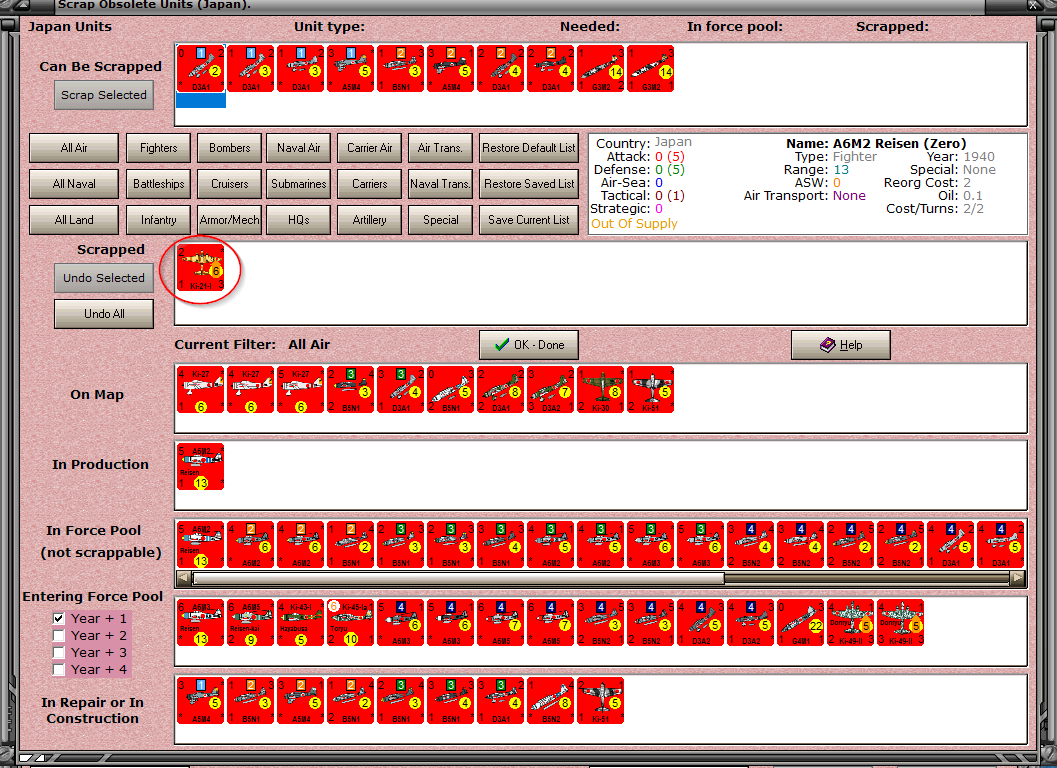
Task: Select the first A6M2 Reisen in Force Pool row
Action: tap(201, 544)
